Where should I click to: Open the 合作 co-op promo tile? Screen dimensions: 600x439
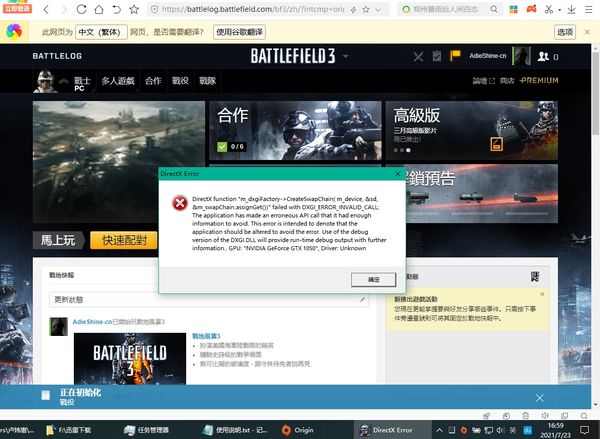coord(295,131)
